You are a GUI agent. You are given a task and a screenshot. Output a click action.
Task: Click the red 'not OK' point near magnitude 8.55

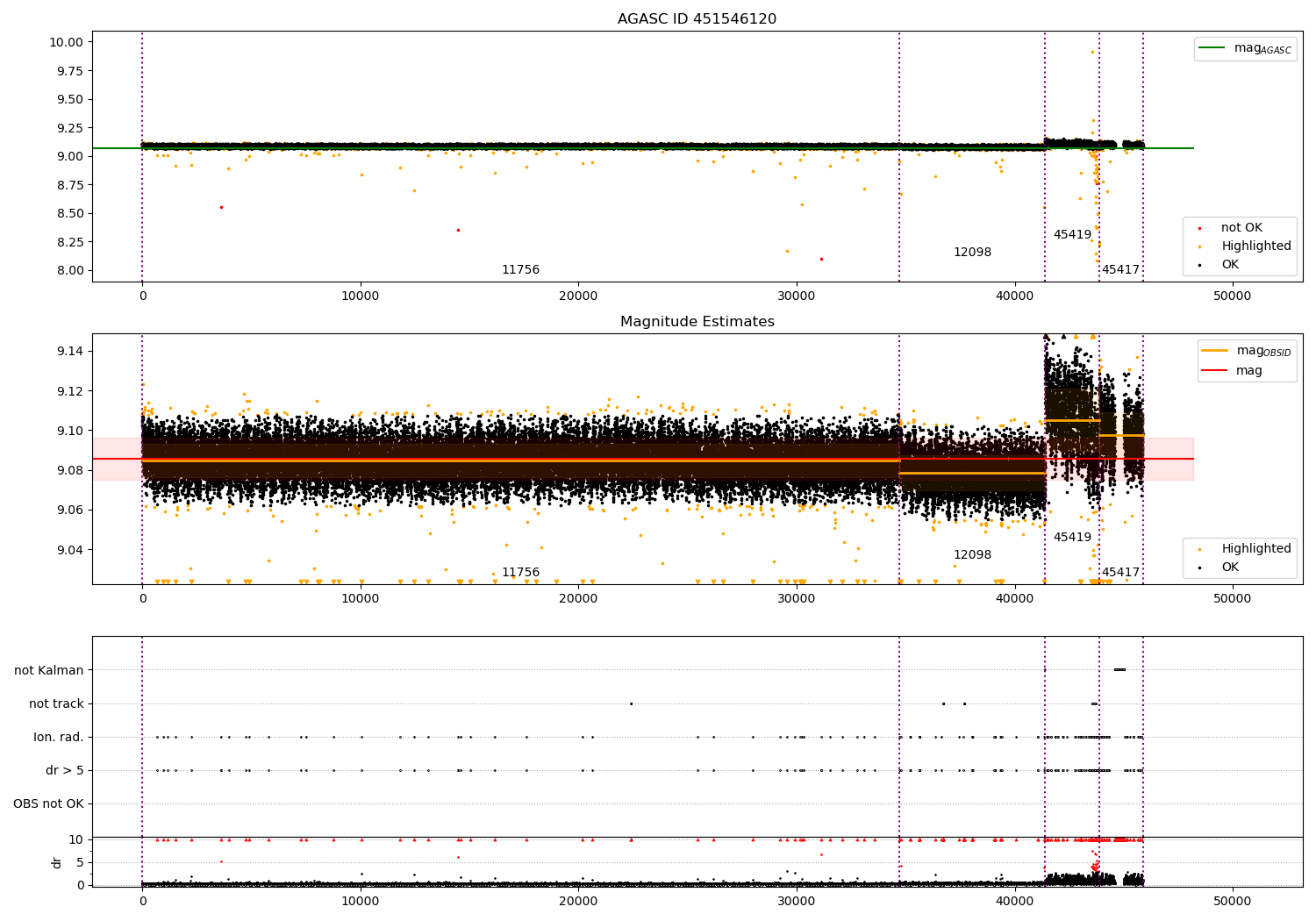coord(221,207)
